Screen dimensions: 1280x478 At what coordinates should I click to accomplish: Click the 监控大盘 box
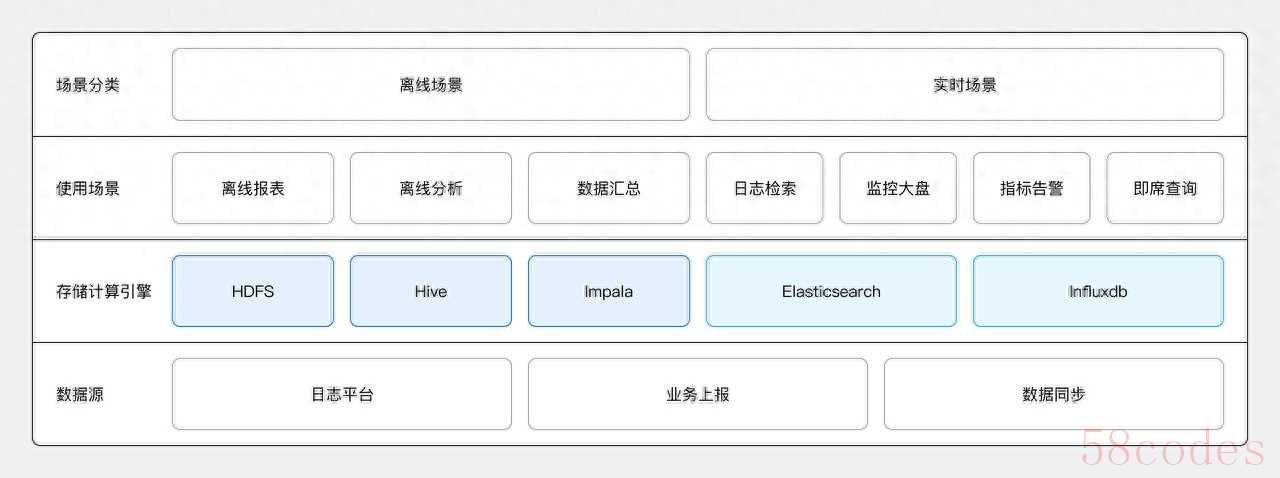pos(898,188)
